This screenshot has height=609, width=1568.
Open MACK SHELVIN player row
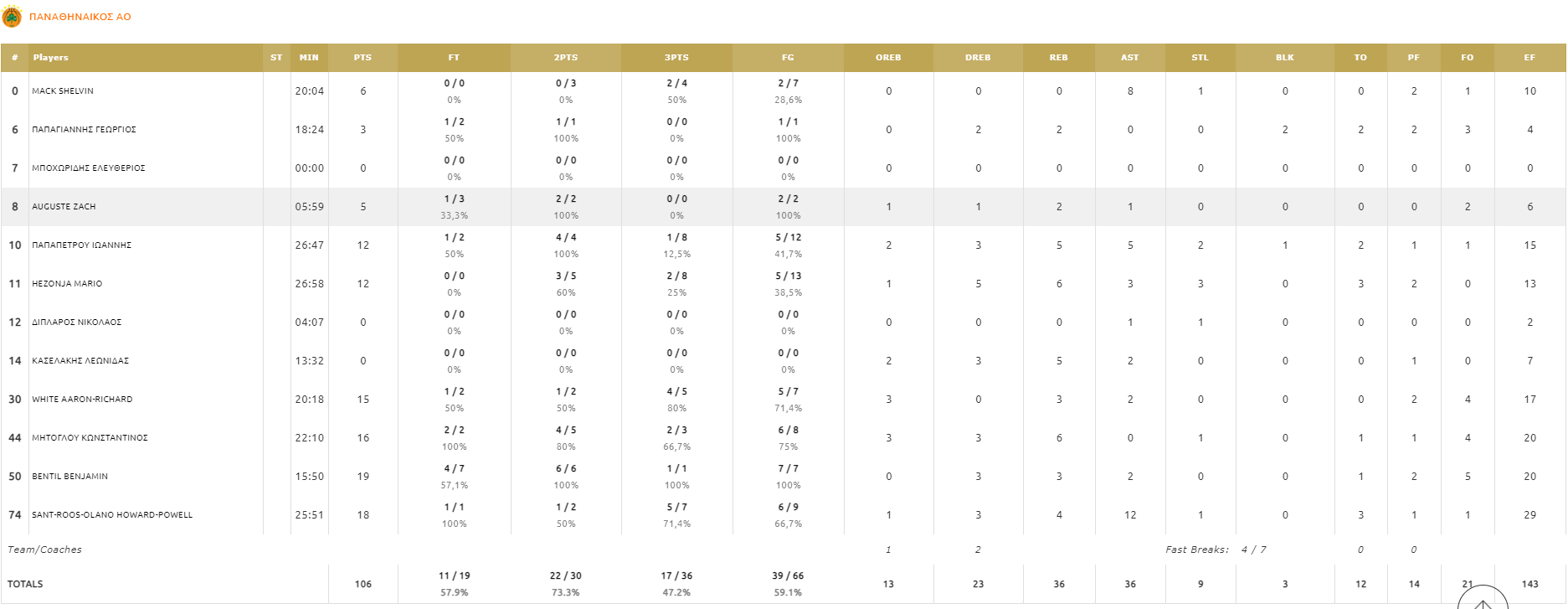point(63,91)
